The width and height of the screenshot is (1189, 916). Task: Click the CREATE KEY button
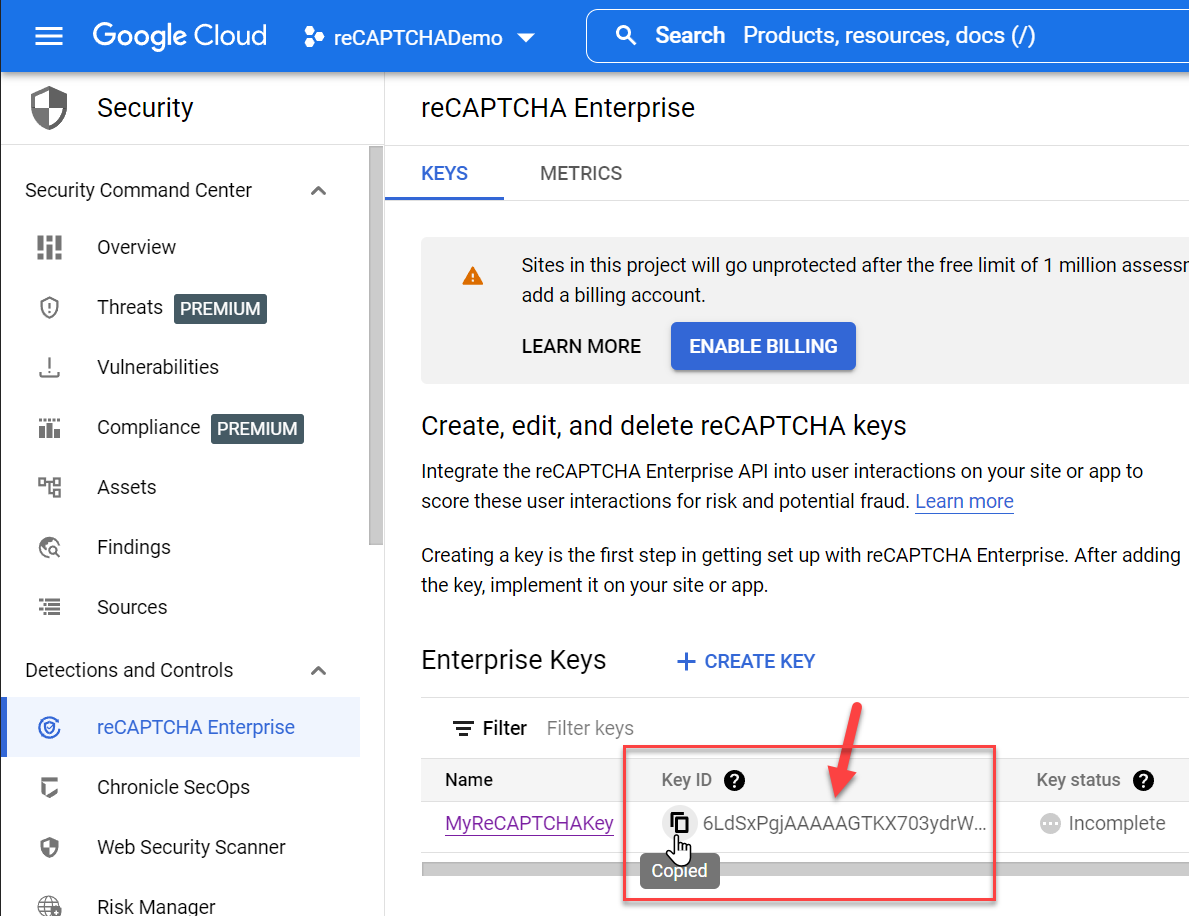click(x=745, y=661)
